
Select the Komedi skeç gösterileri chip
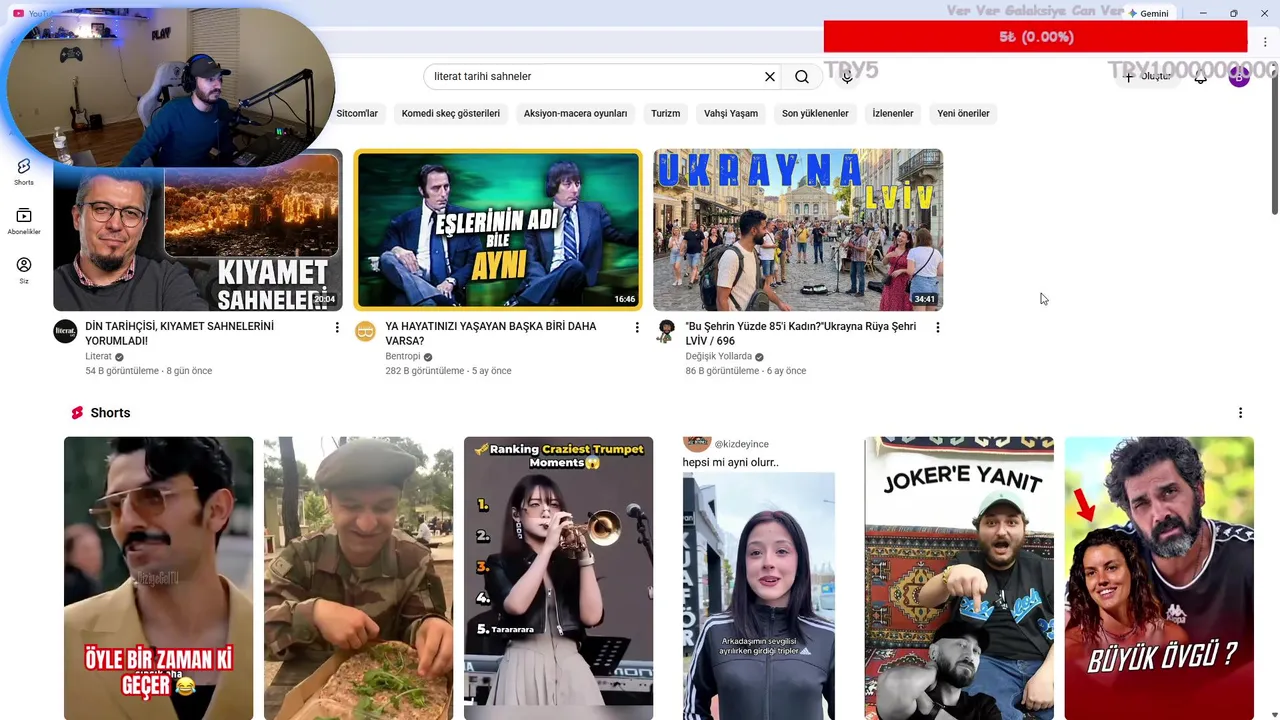[450, 113]
